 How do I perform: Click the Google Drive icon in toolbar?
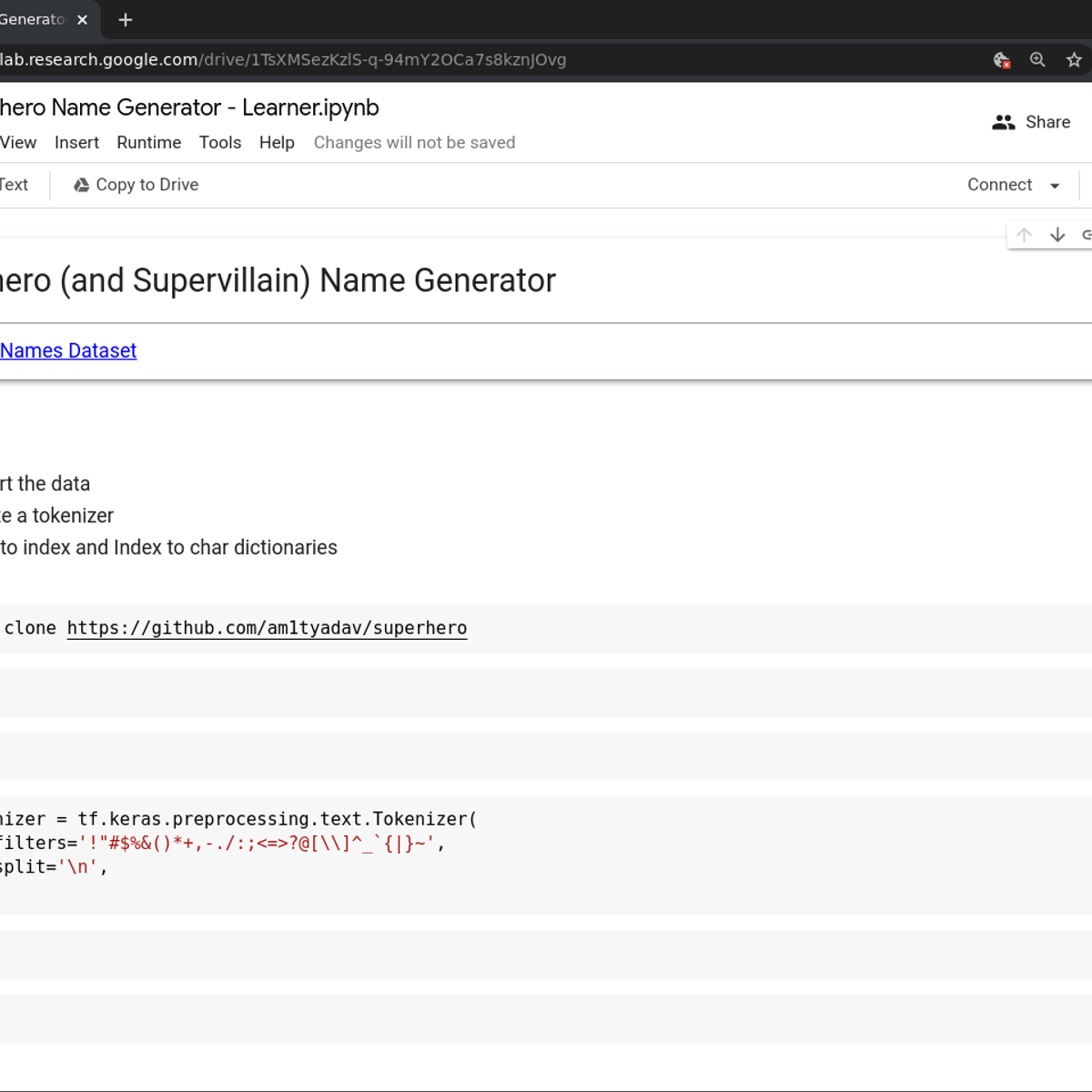point(81,185)
